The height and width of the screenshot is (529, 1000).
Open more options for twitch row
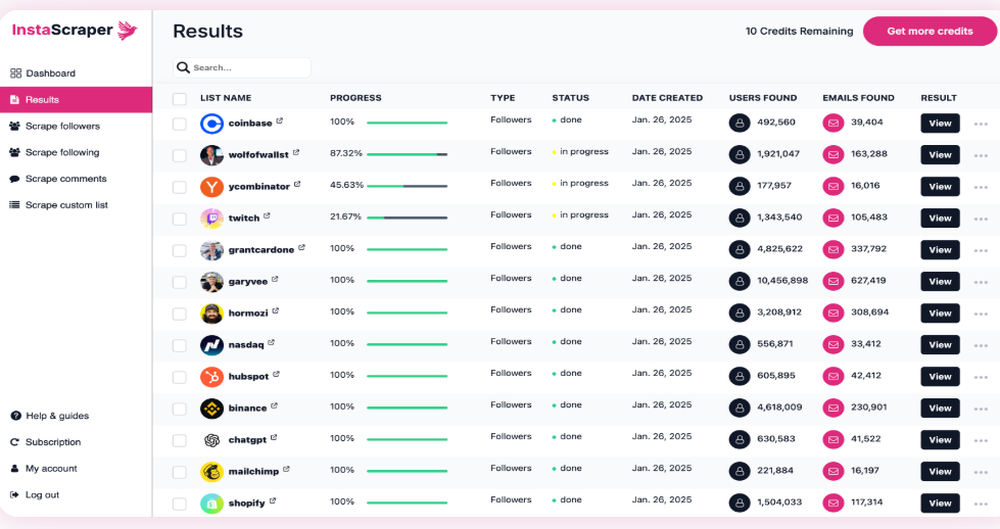point(981,219)
